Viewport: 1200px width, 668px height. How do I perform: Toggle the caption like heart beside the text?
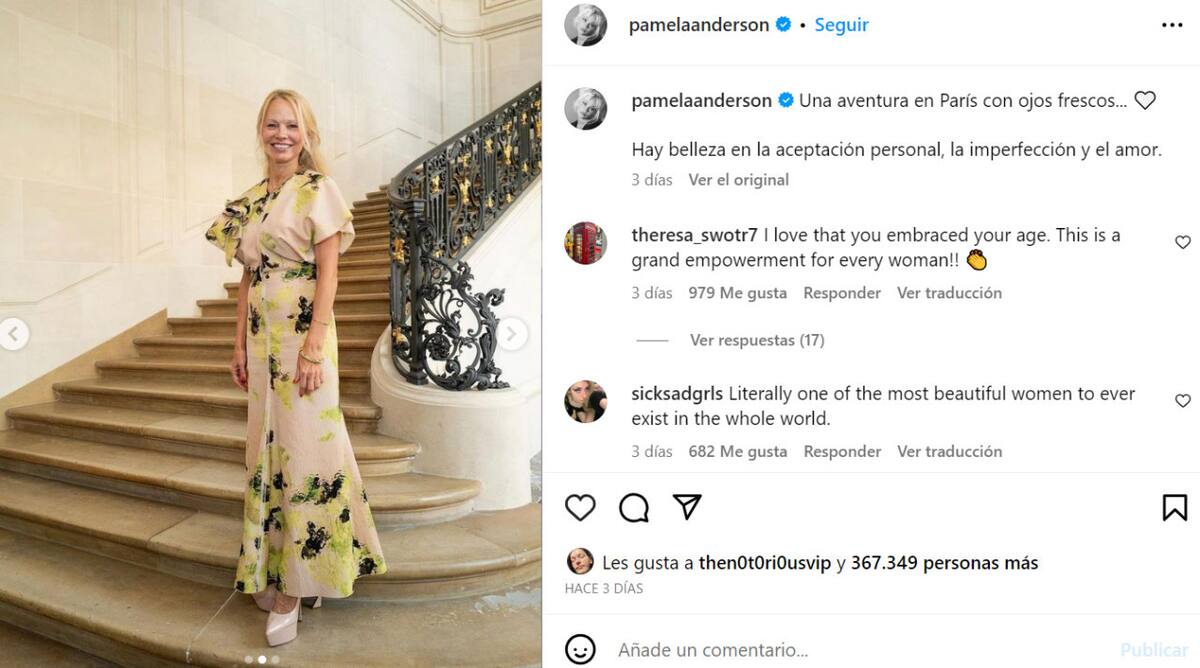(1145, 100)
